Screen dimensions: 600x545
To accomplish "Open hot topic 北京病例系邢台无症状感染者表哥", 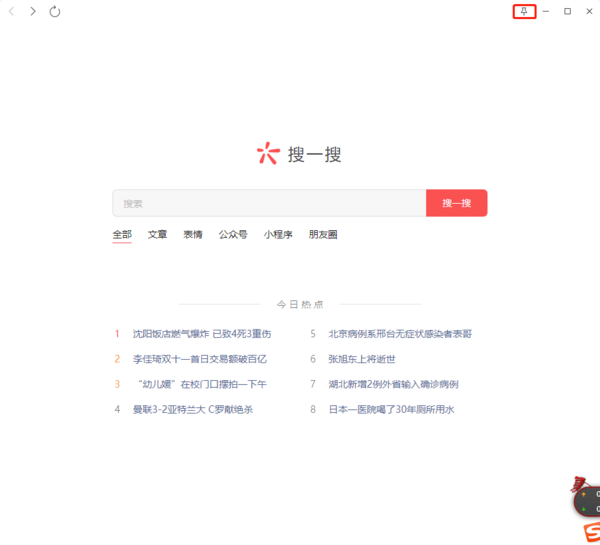I will 400,334.
